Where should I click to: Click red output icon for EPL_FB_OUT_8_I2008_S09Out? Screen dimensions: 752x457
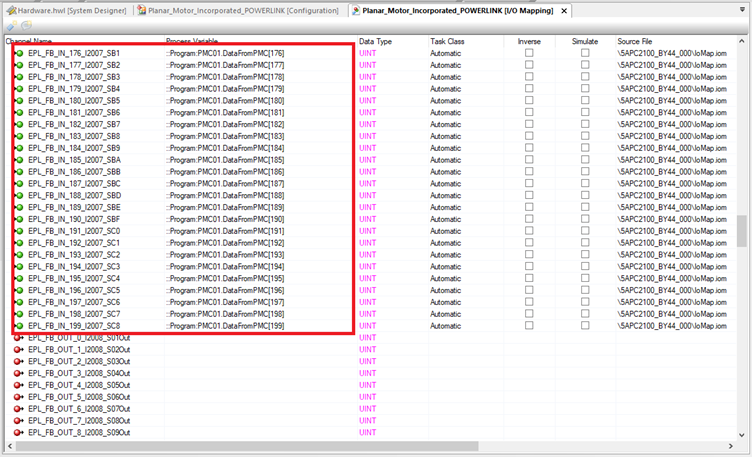[19, 433]
